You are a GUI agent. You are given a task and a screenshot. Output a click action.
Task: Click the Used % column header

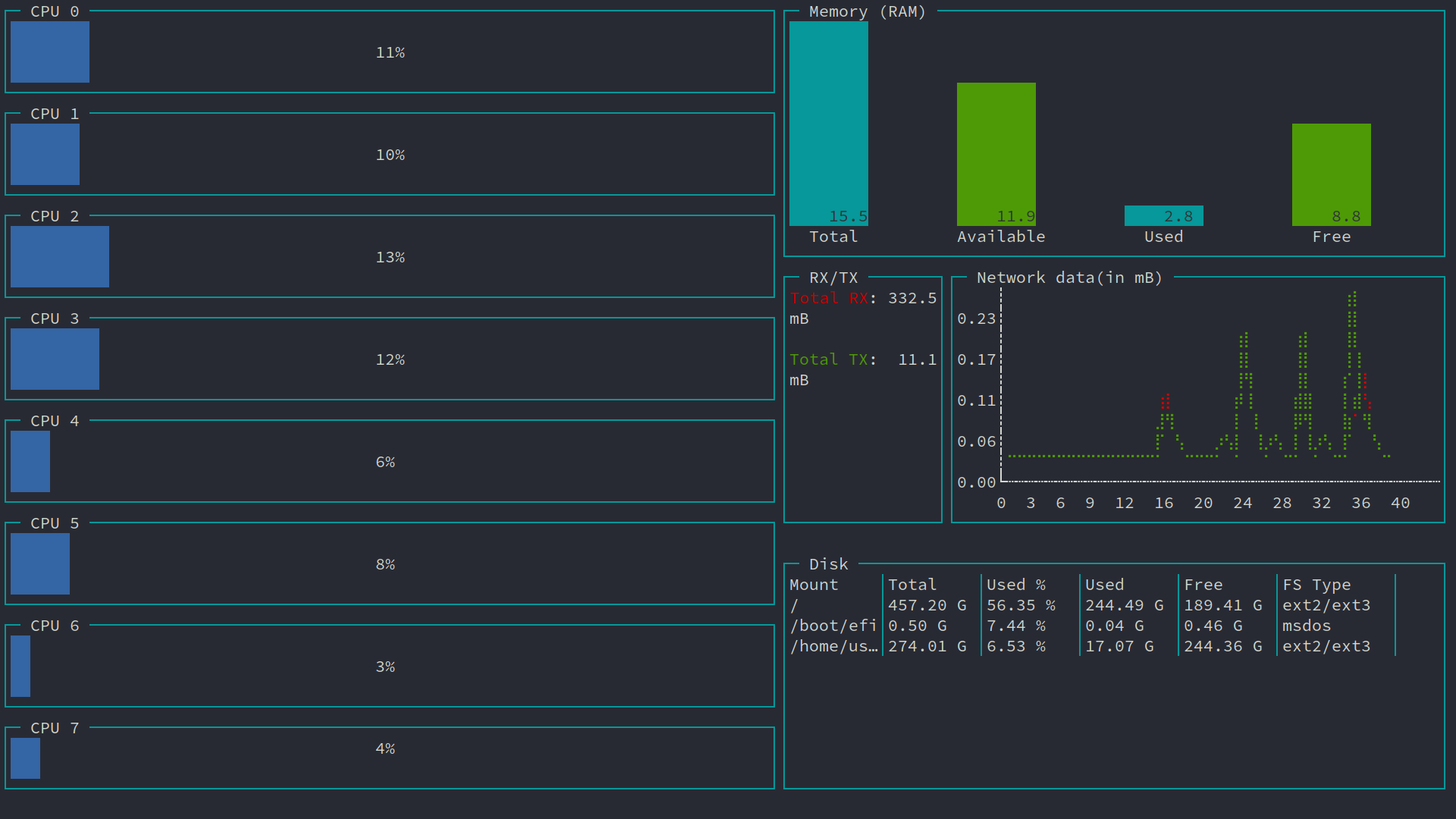pyautogui.click(x=1015, y=585)
